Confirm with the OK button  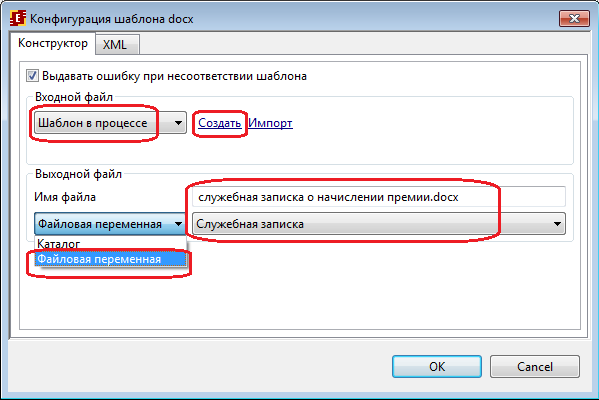pyautogui.click(x=437, y=366)
